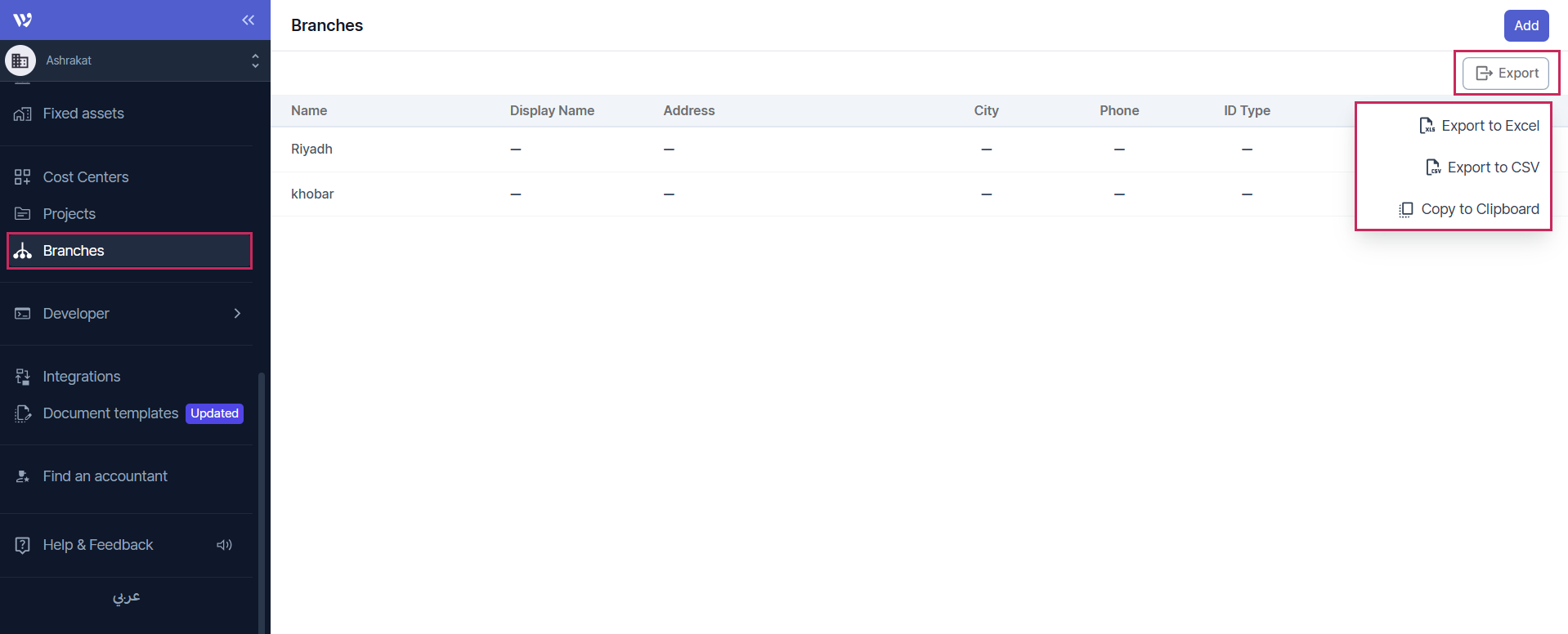The height and width of the screenshot is (634, 1568).
Task: Click the Find an accountant icon
Action: tap(23, 476)
